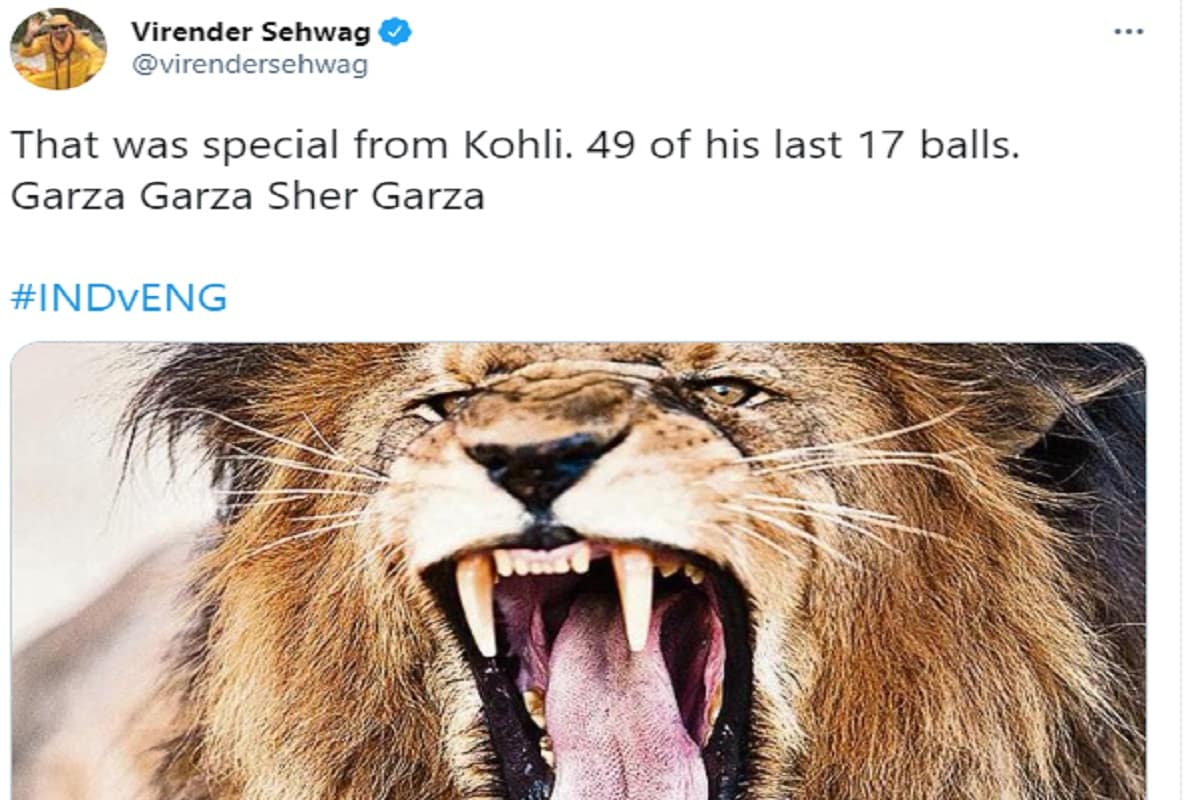Click the blue verified badge
This screenshot has width=1200, height=800.
click(x=396, y=32)
